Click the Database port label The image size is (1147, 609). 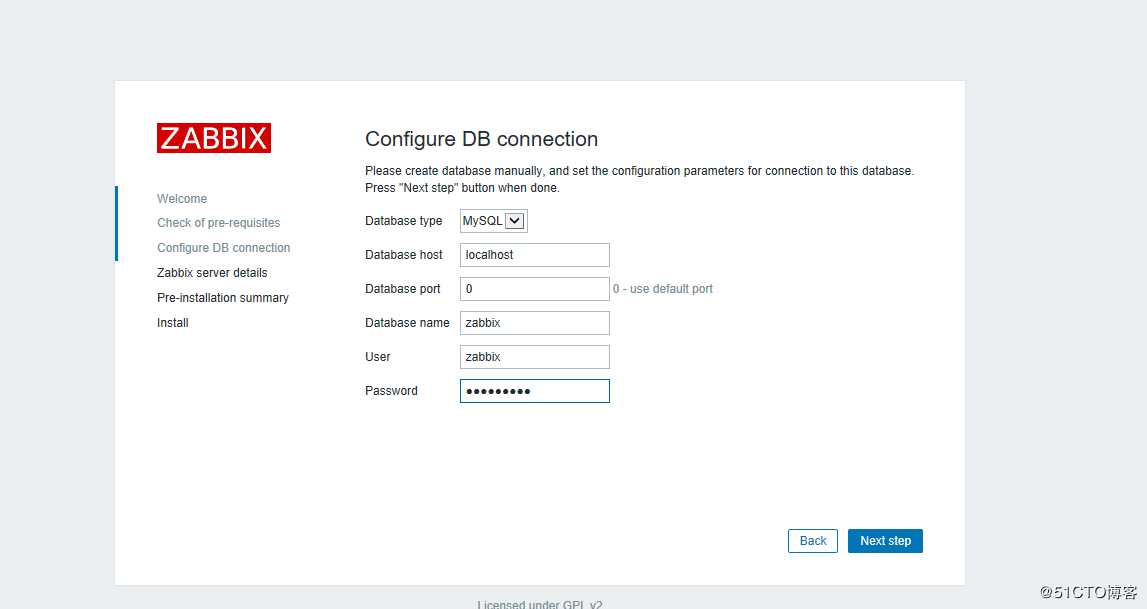[403, 289]
